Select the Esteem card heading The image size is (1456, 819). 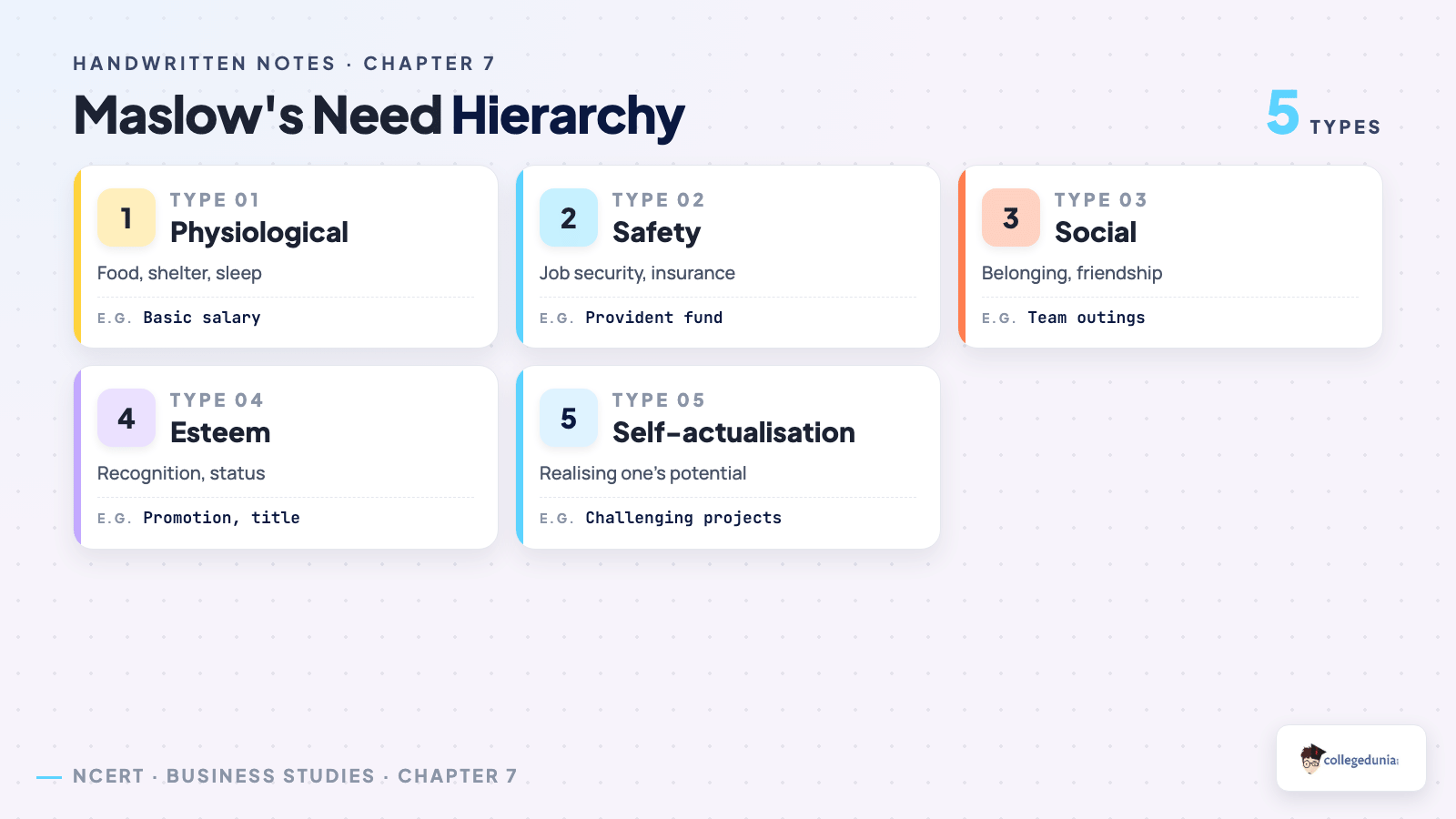[x=220, y=433]
